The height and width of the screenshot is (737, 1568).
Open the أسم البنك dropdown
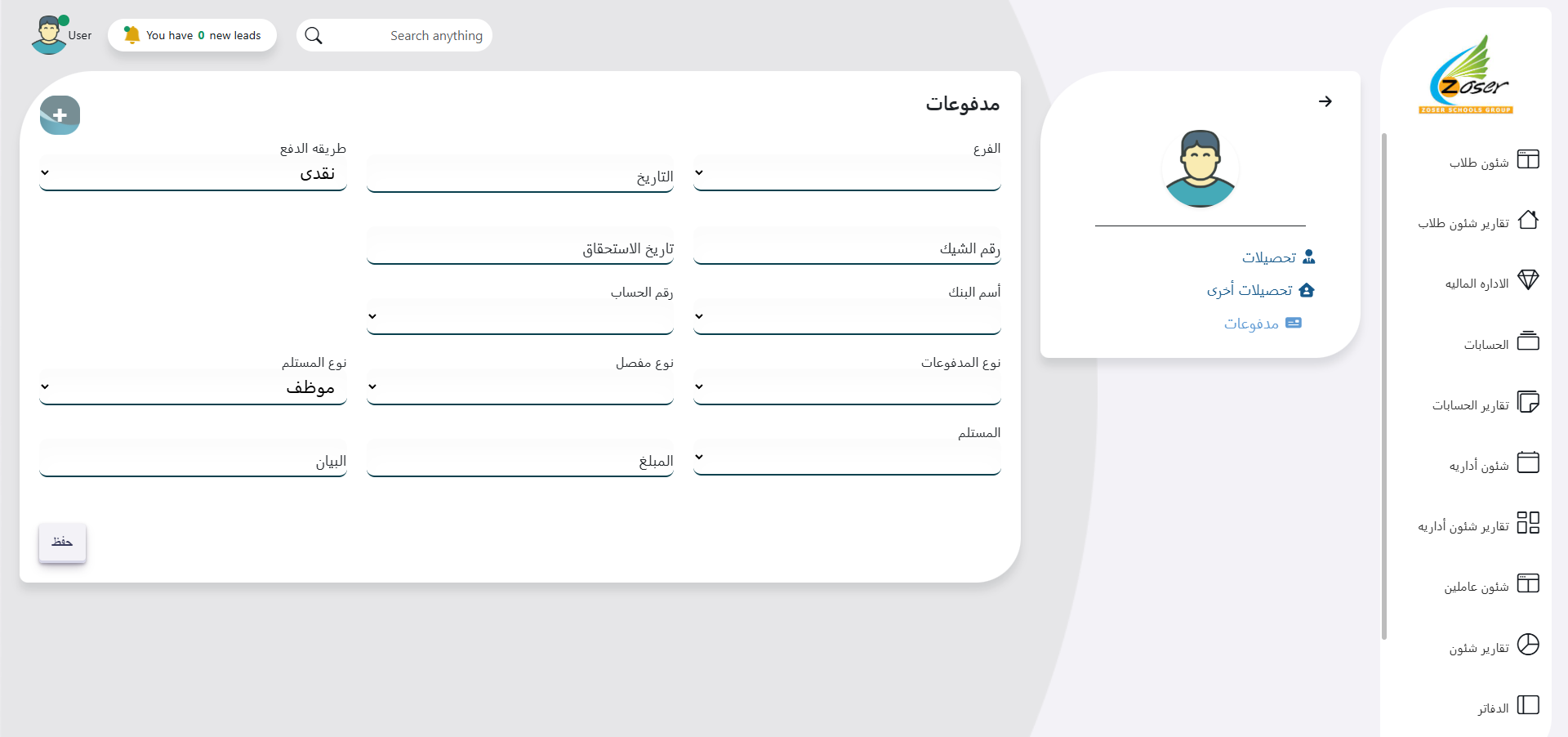(847, 317)
